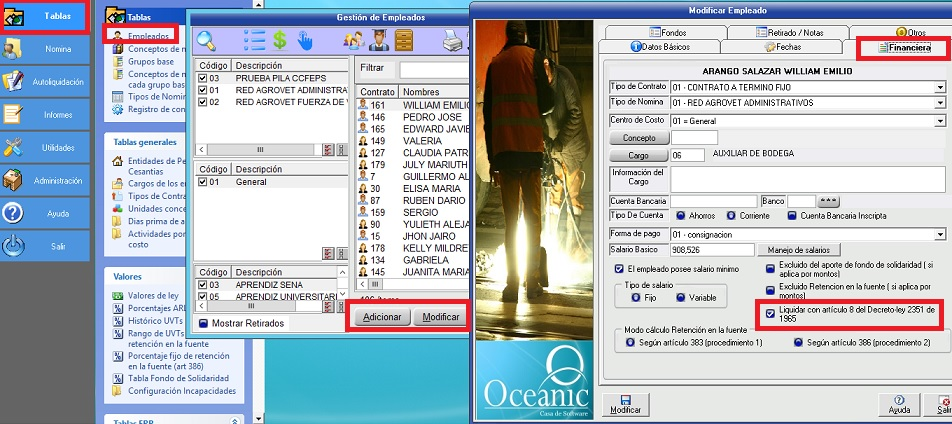Viewport: 952px width, 424px height.
Task: Click the blue hand pointer icon
Action: pyautogui.click(x=305, y=41)
